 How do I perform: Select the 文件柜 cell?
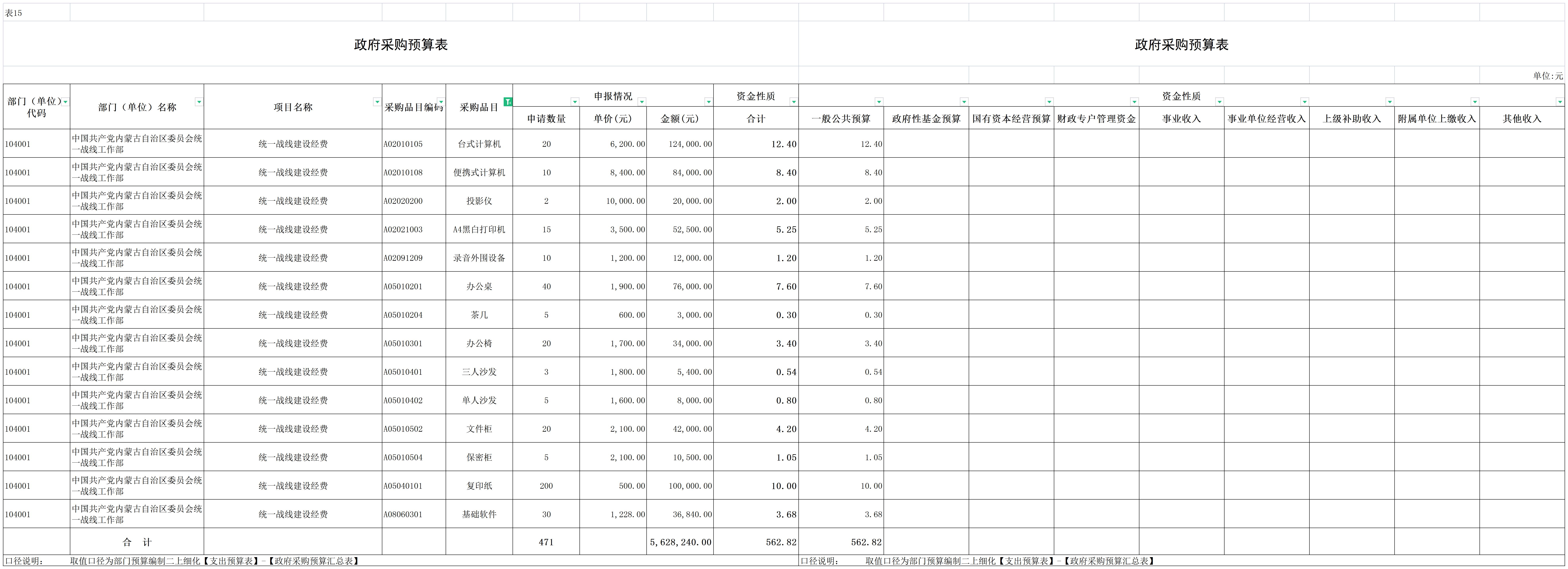[479, 428]
